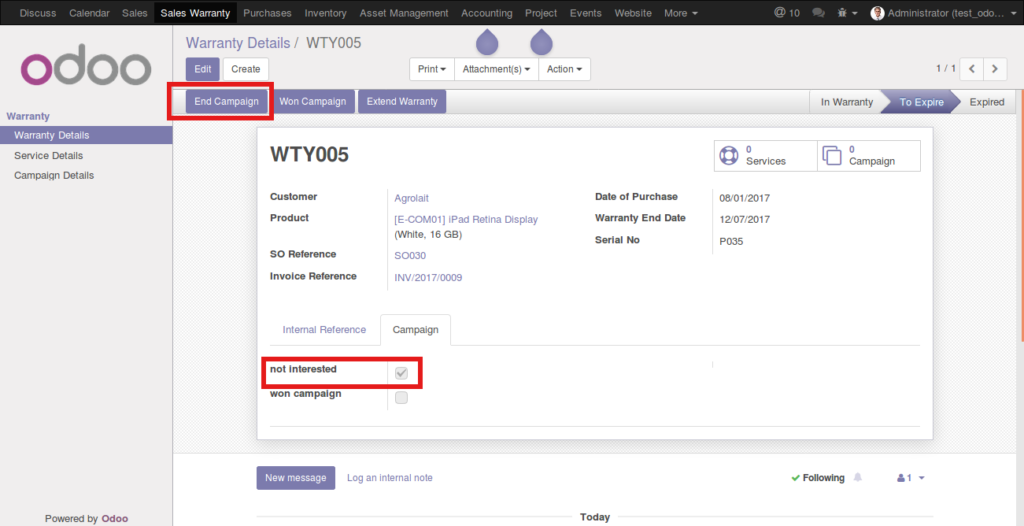Viewport: 1024px width, 526px height.
Task: Click the Odoo link in footer
Action: (115, 518)
